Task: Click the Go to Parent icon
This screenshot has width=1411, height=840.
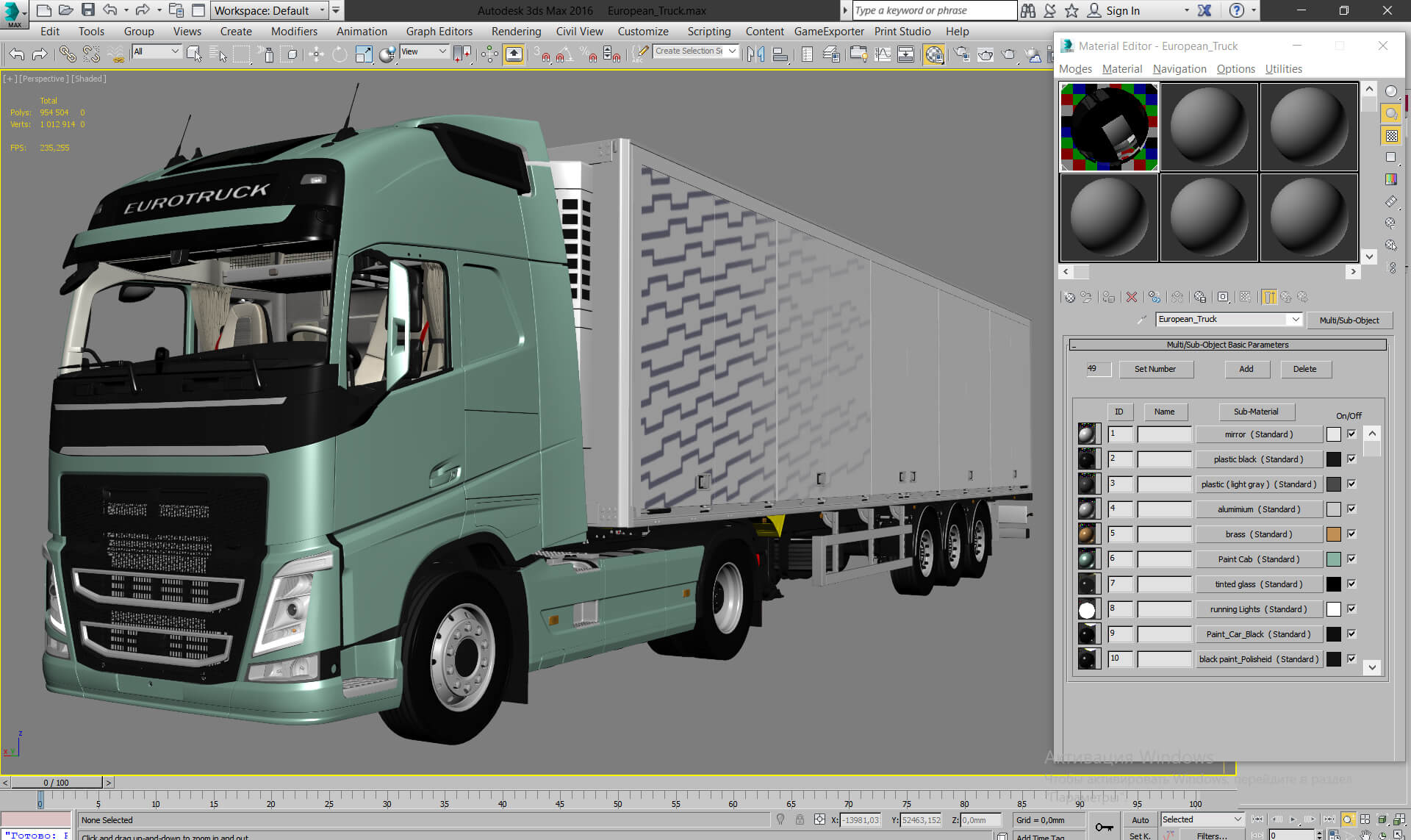Action: coord(1285,297)
